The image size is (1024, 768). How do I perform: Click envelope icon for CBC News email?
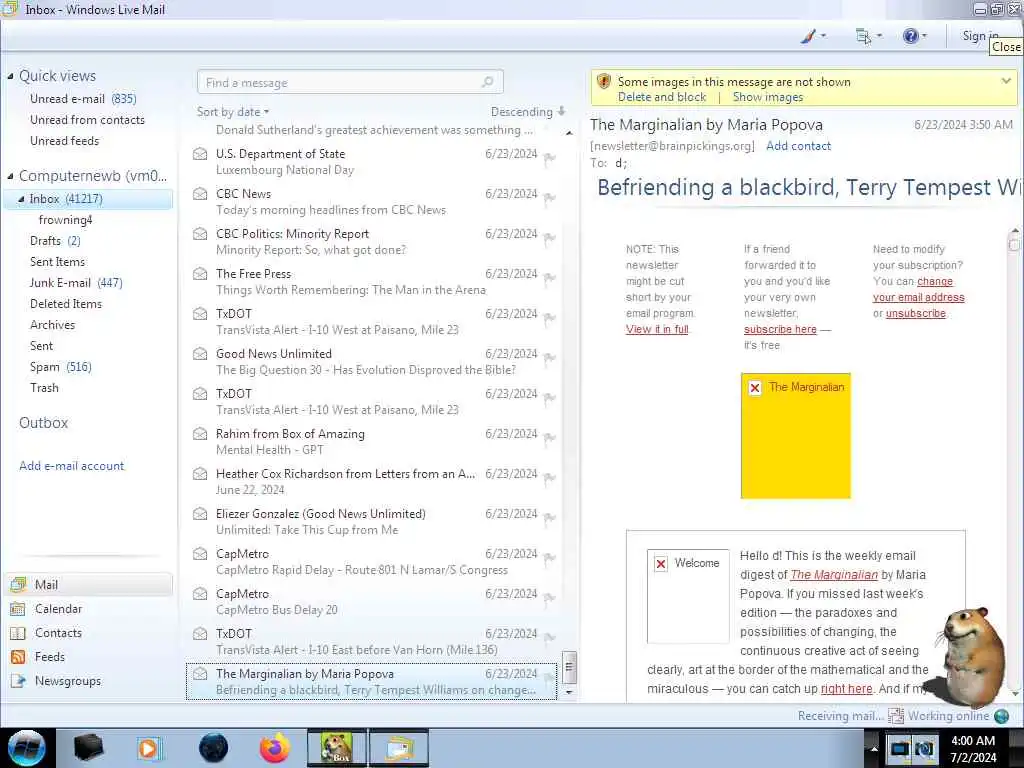tap(200, 194)
